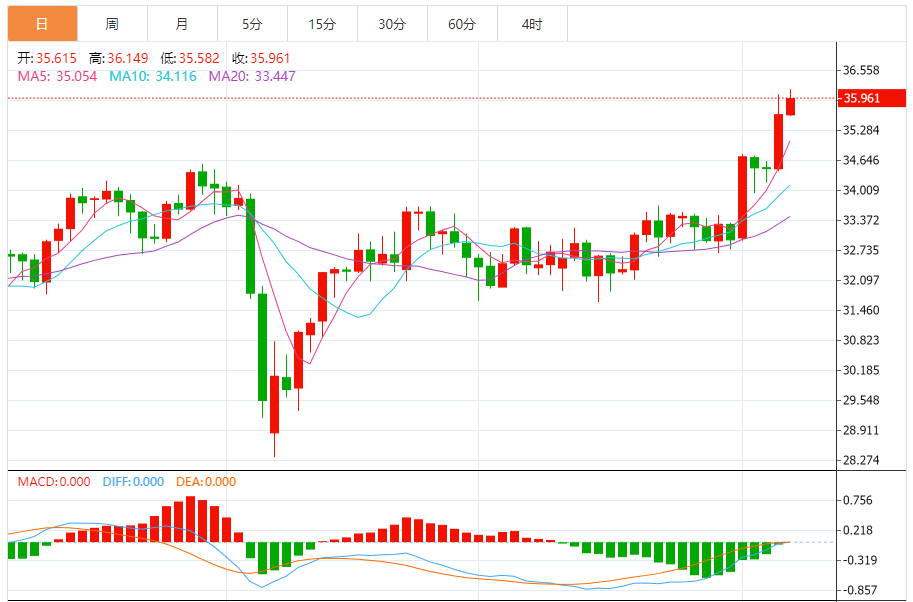Click the 33.372 price axis label
913x602 pixels.
pos(861,221)
